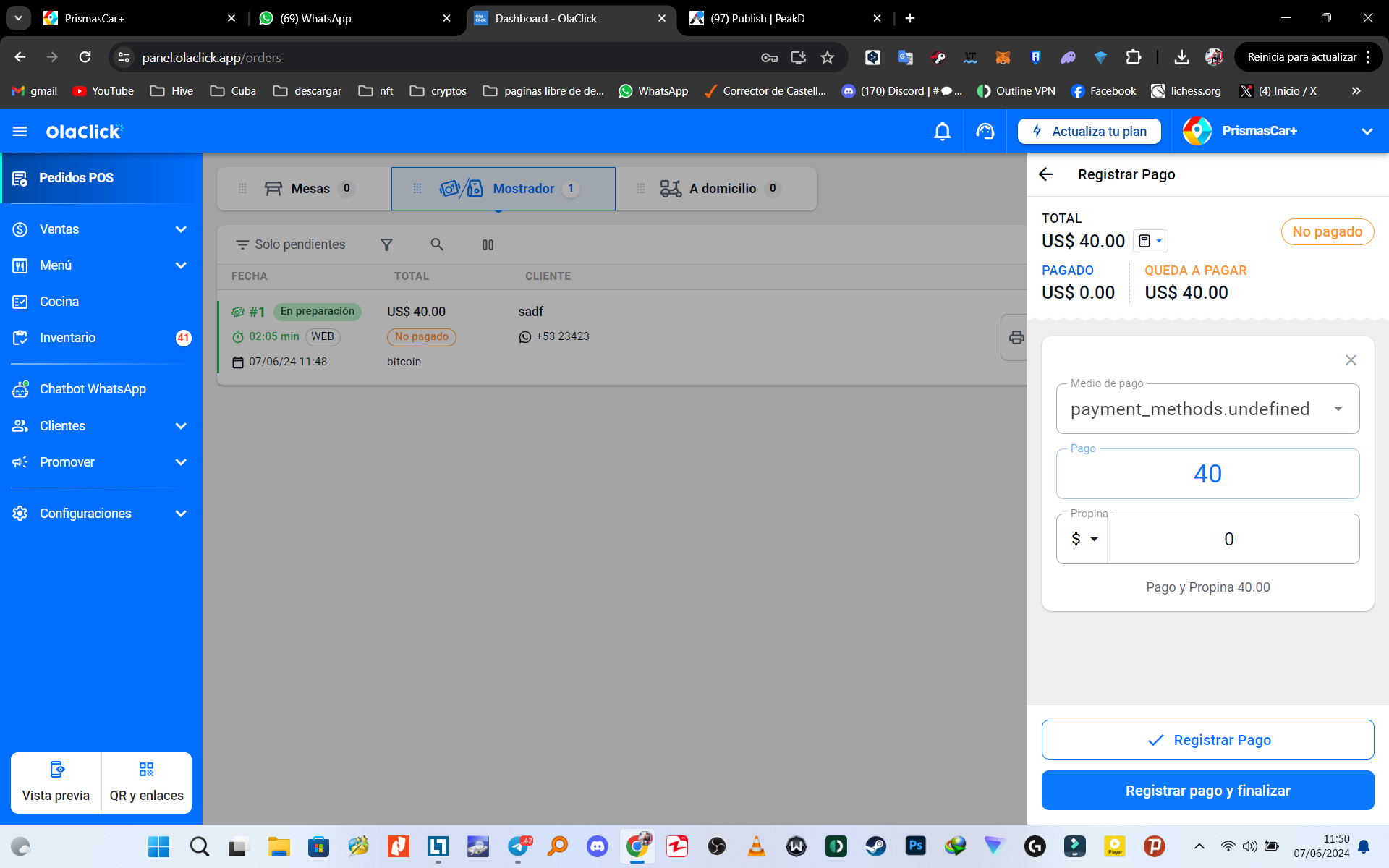This screenshot has width=1389, height=868.
Task: Click the print icon on order row
Action: [x=1016, y=337]
